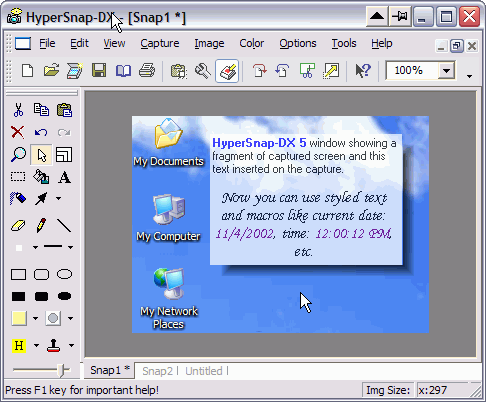Click the yellow foreground color swatch
The image size is (486, 402).
pos(19,318)
